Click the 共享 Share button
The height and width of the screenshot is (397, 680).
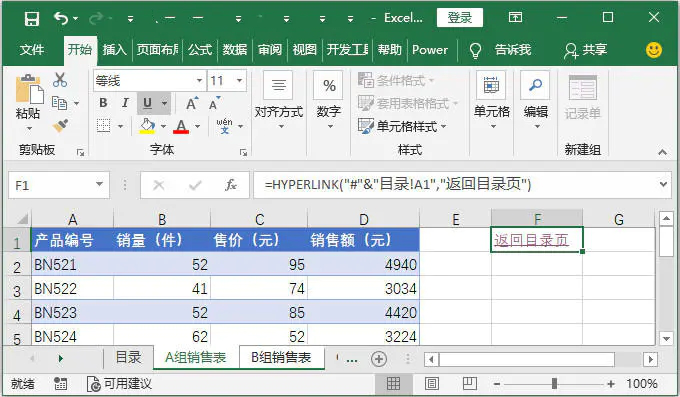pyautogui.click(x=585, y=50)
